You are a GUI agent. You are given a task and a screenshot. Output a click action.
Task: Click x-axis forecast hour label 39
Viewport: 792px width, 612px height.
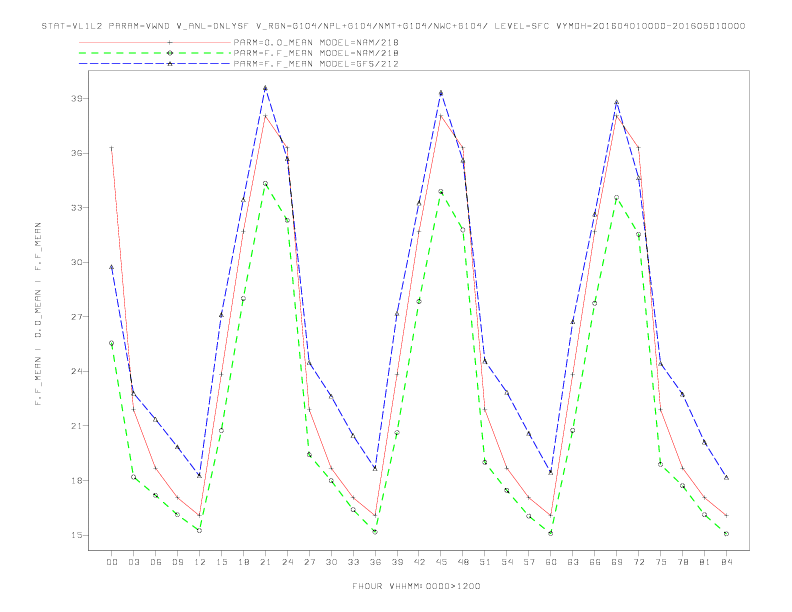[397, 562]
